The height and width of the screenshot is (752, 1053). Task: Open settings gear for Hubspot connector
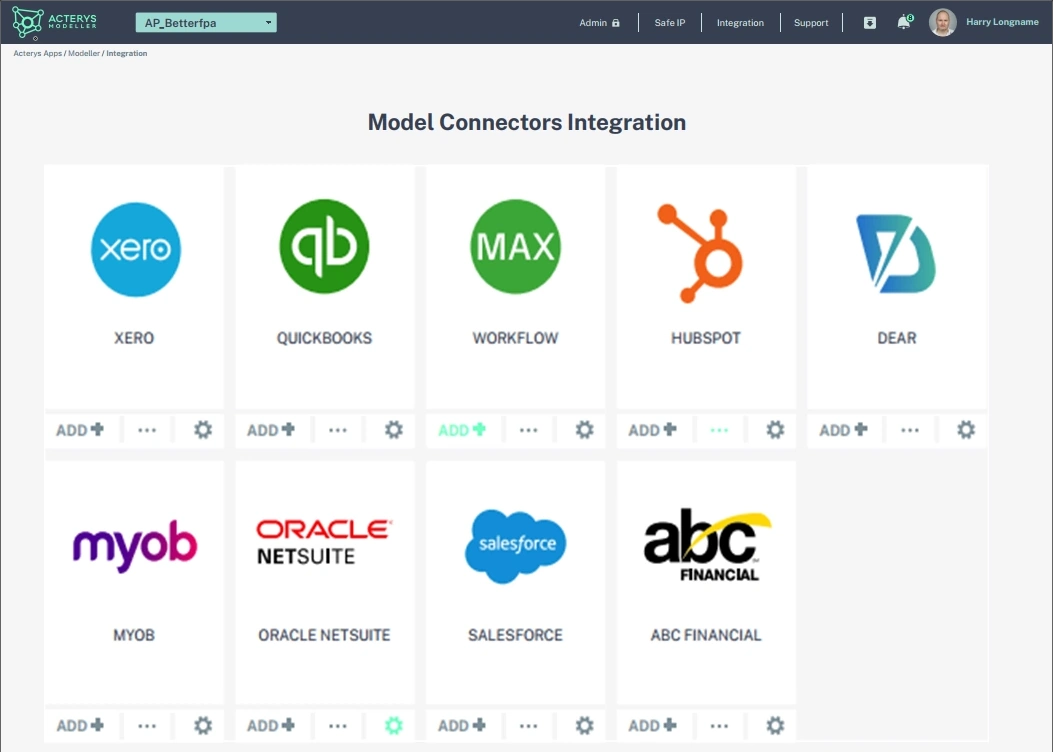point(775,430)
